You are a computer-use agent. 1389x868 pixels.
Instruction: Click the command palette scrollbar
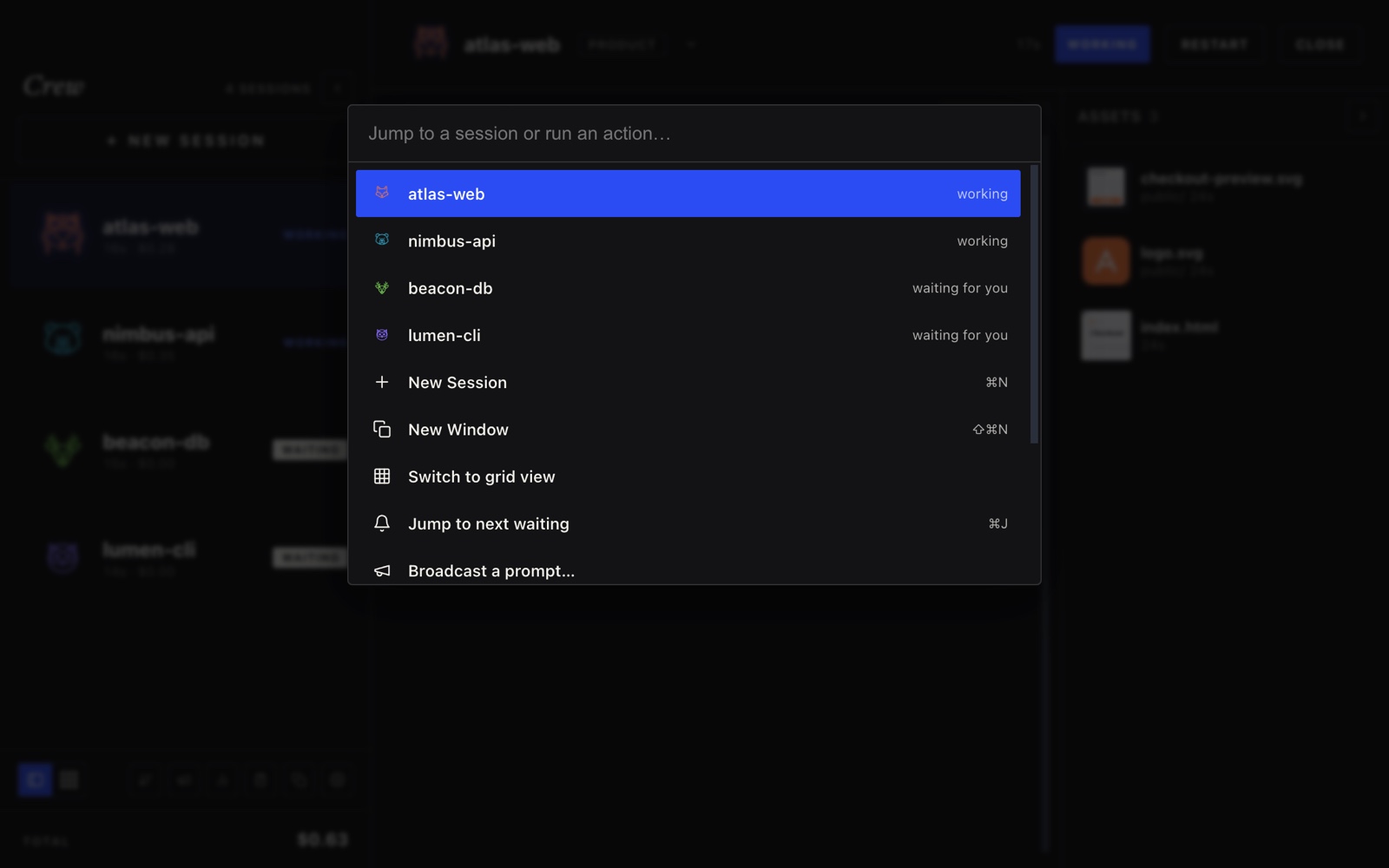coord(1033,304)
